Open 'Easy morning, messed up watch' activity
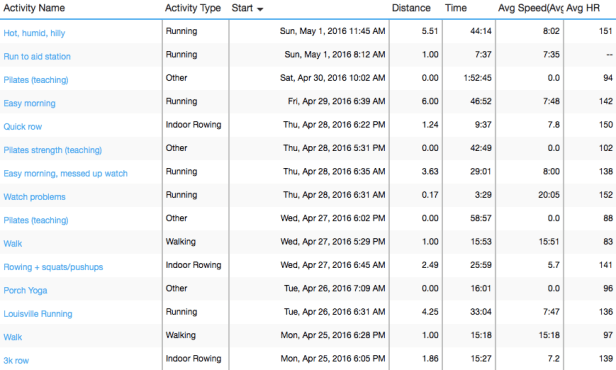Screen dimensions: 616x370 tap(66, 173)
